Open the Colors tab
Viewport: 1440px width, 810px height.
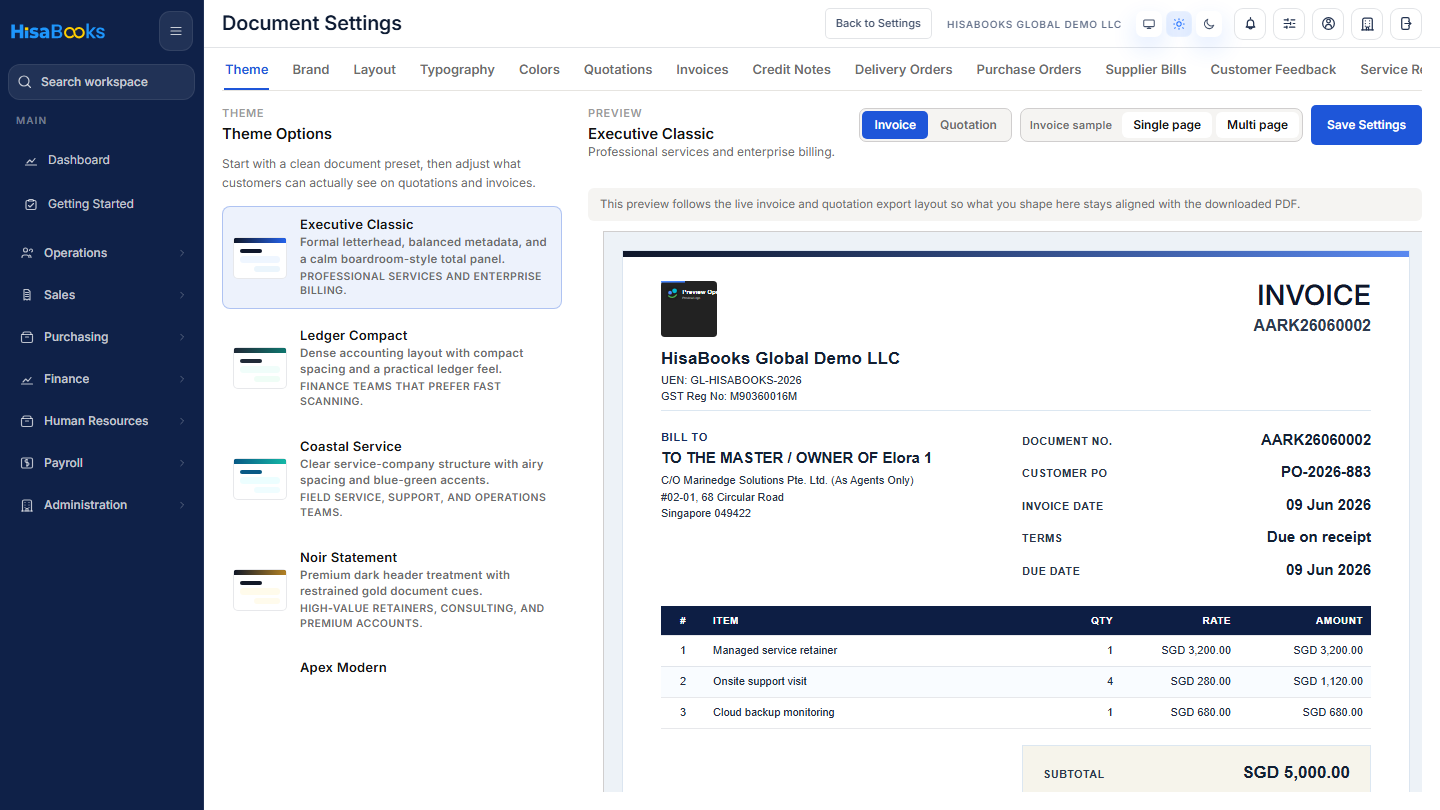pos(539,69)
